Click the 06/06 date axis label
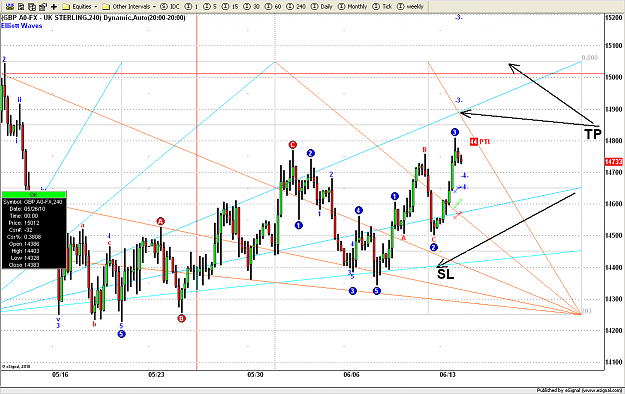Viewport: 625px width, 394px height. (351, 375)
